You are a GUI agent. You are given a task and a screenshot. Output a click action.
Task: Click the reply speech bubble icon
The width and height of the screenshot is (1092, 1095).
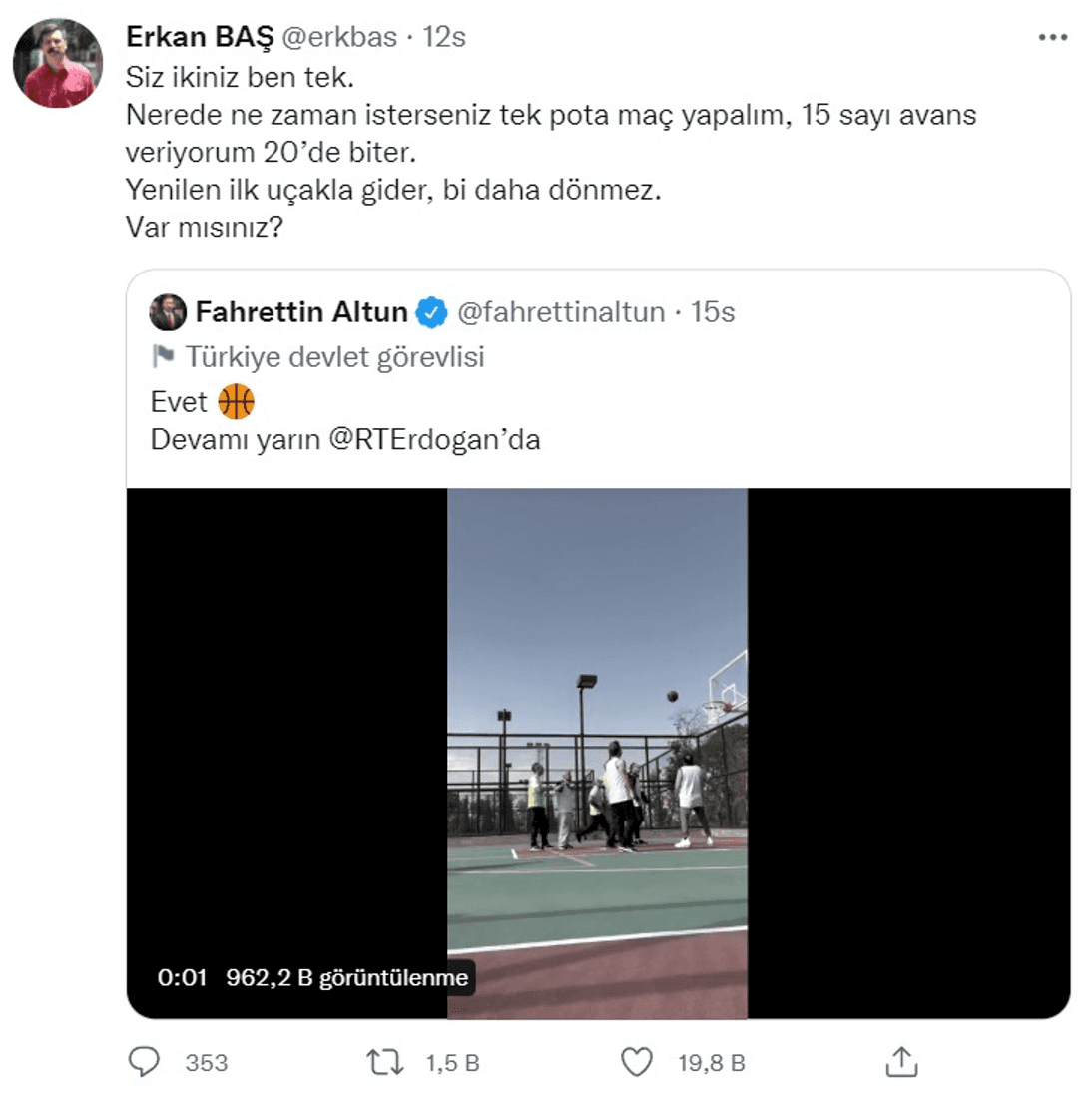[x=144, y=1061]
